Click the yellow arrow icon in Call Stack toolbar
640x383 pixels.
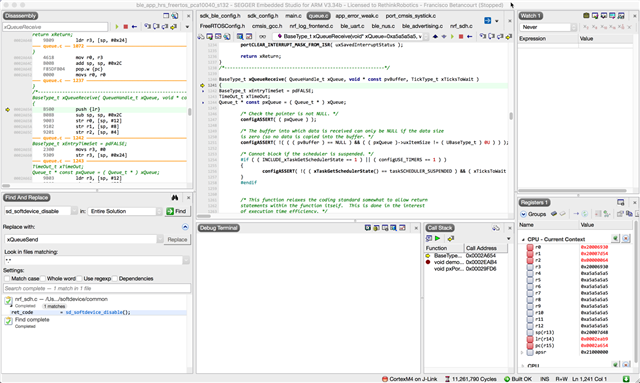click(x=451, y=238)
